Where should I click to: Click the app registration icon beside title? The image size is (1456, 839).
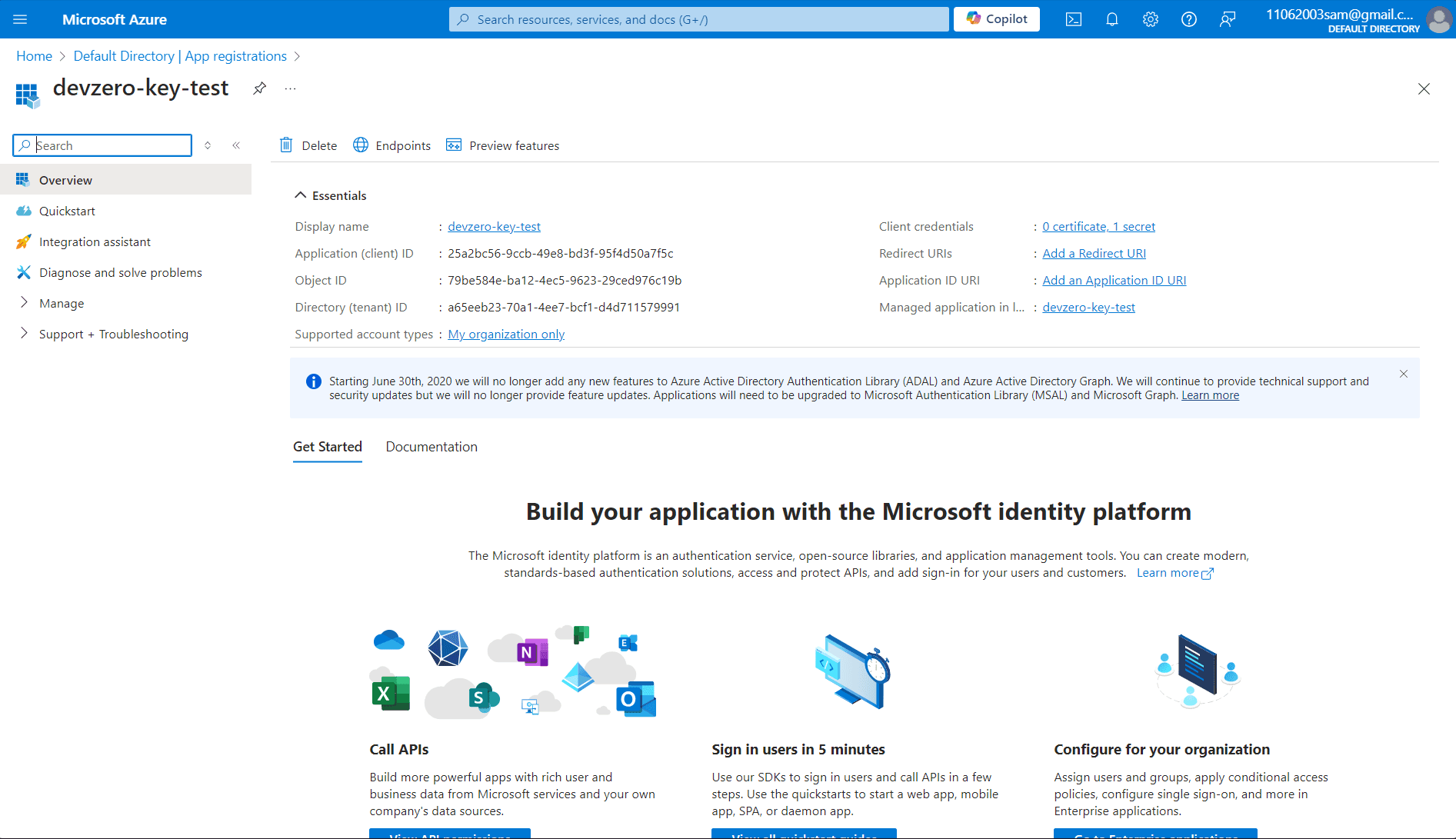tap(28, 95)
